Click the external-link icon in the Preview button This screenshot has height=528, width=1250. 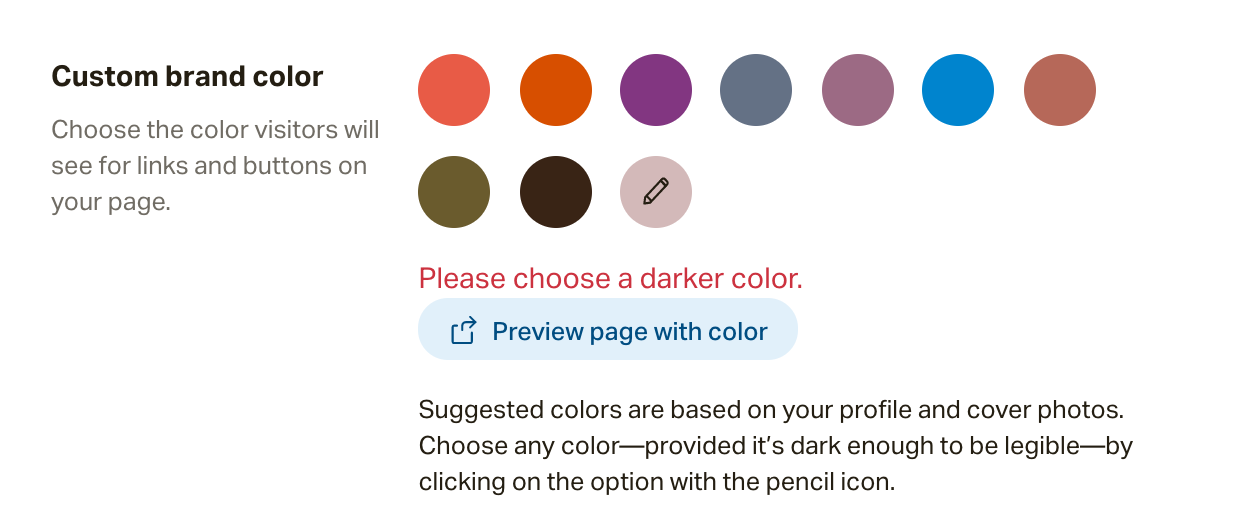pyautogui.click(x=463, y=331)
